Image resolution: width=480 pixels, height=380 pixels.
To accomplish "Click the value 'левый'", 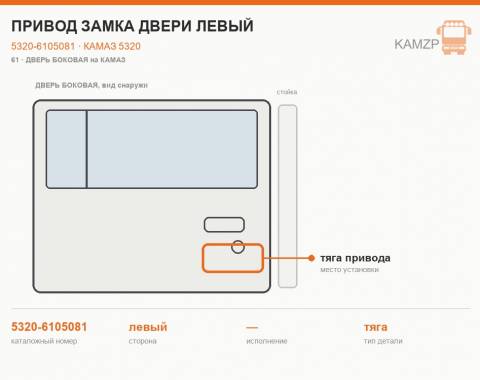I will coord(148,327).
